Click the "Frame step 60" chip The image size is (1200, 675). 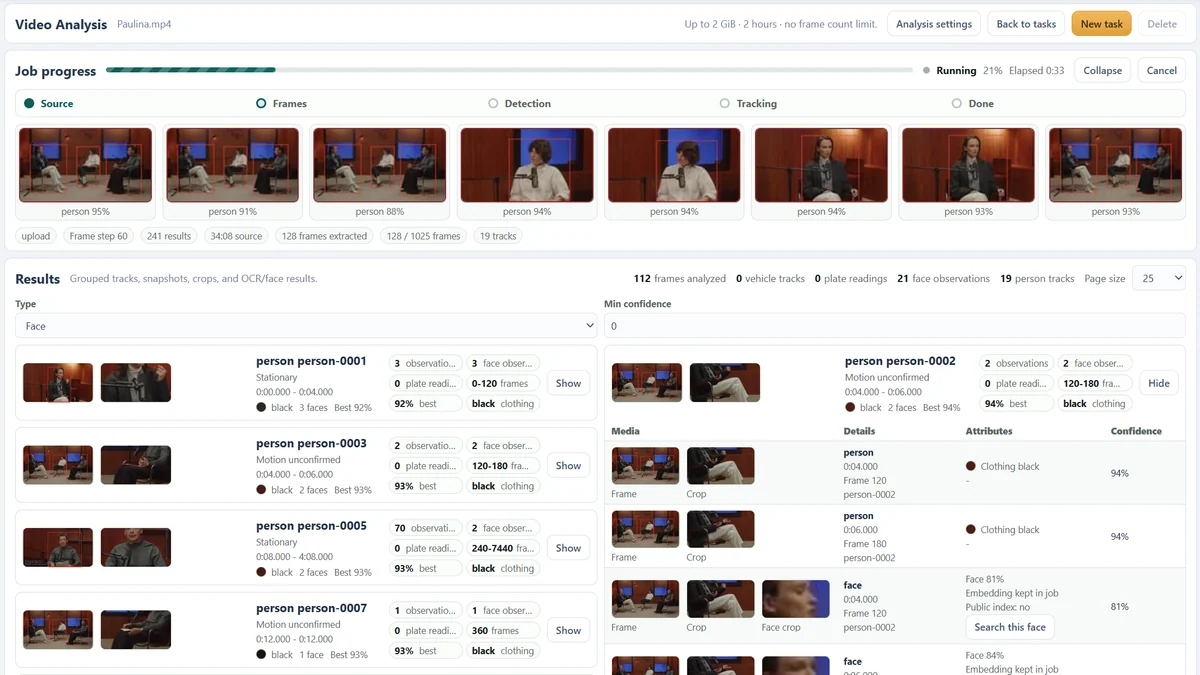pos(99,236)
